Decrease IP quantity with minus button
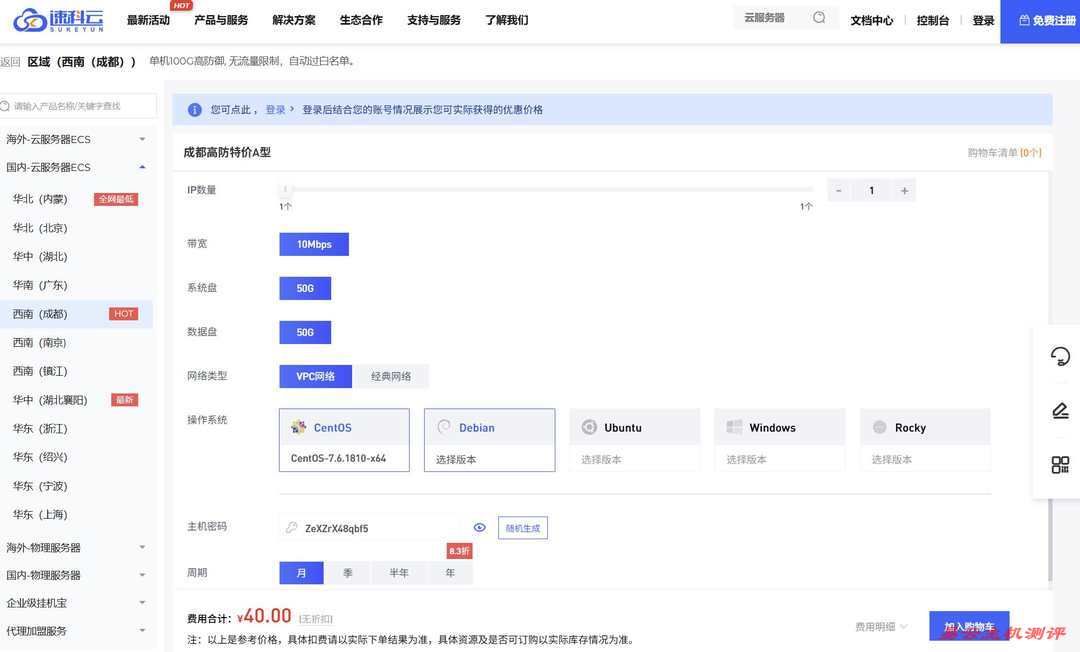 (x=839, y=190)
